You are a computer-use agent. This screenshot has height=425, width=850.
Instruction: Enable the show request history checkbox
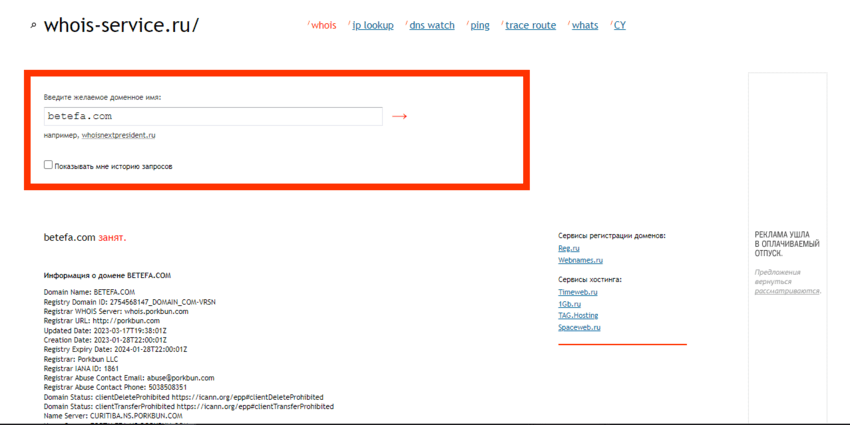point(48,165)
